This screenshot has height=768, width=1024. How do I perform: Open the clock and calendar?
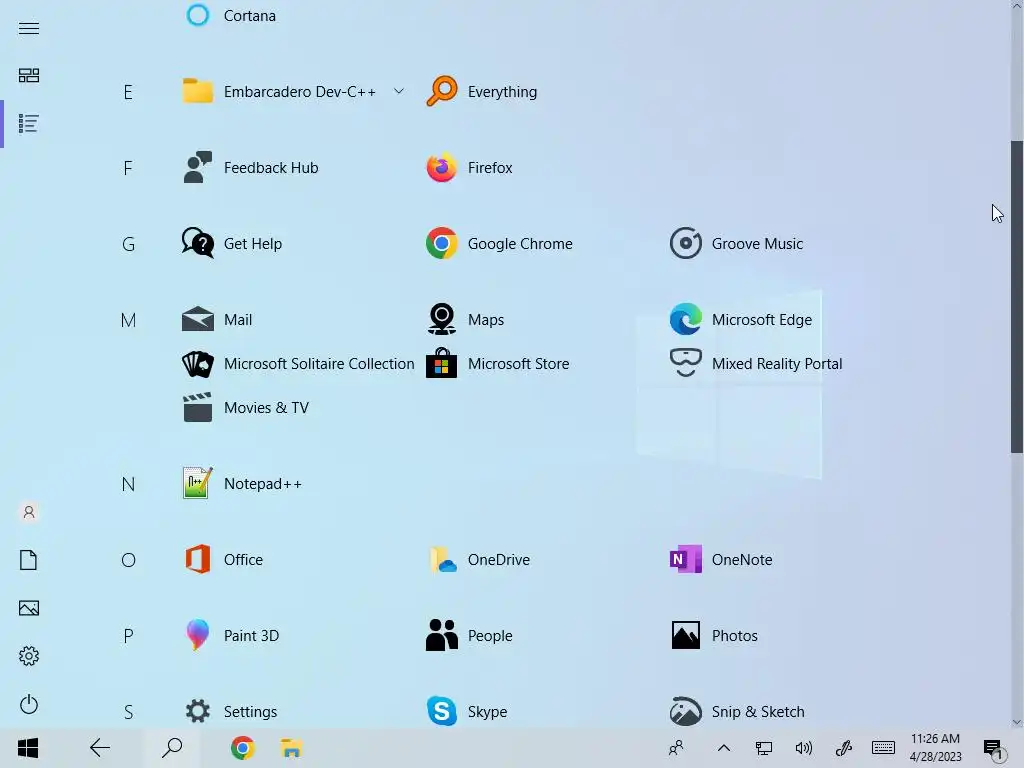[935, 748]
